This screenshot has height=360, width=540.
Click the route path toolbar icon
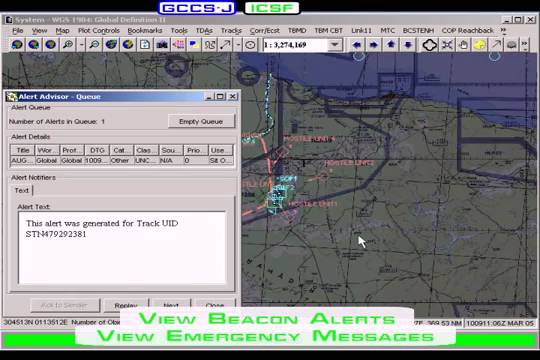click(x=210, y=45)
